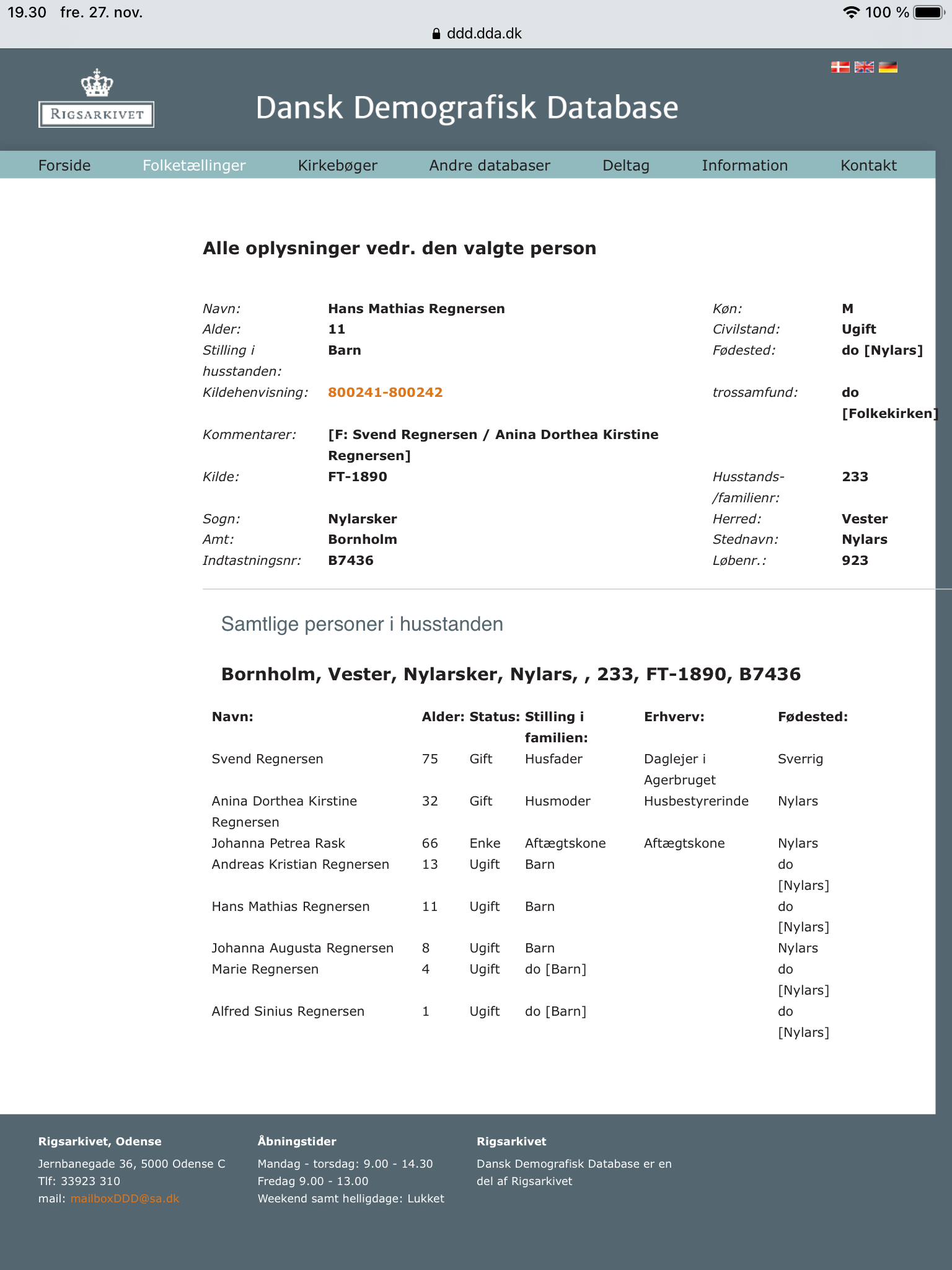Choose the German flag language icon
The width and height of the screenshot is (952, 1270).
pyautogui.click(x=888, y=67)
